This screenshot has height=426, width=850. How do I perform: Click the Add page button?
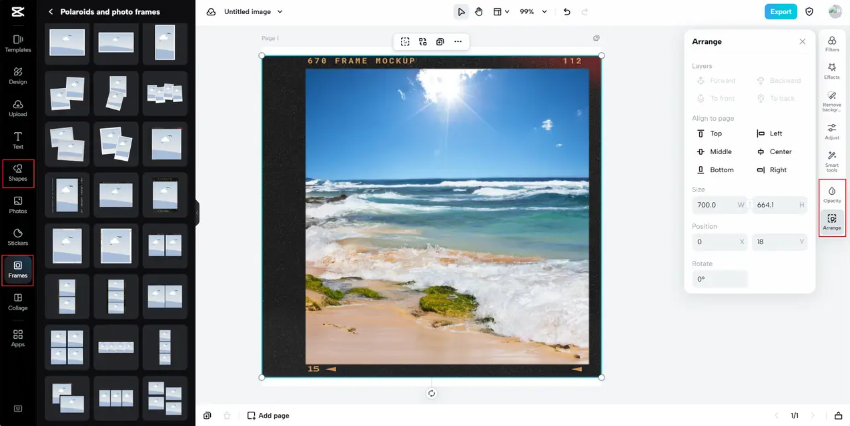pyautogui.click(x=268, y=416)
